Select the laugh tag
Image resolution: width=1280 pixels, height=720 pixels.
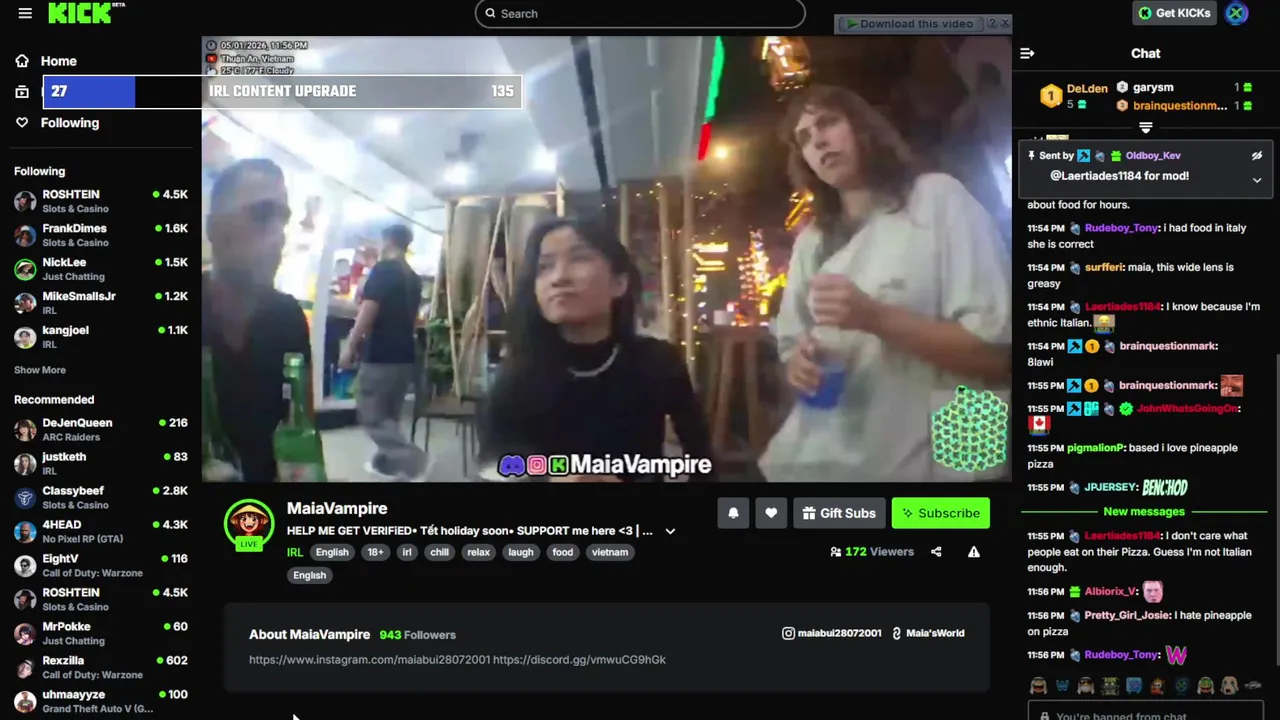(521, 552)
